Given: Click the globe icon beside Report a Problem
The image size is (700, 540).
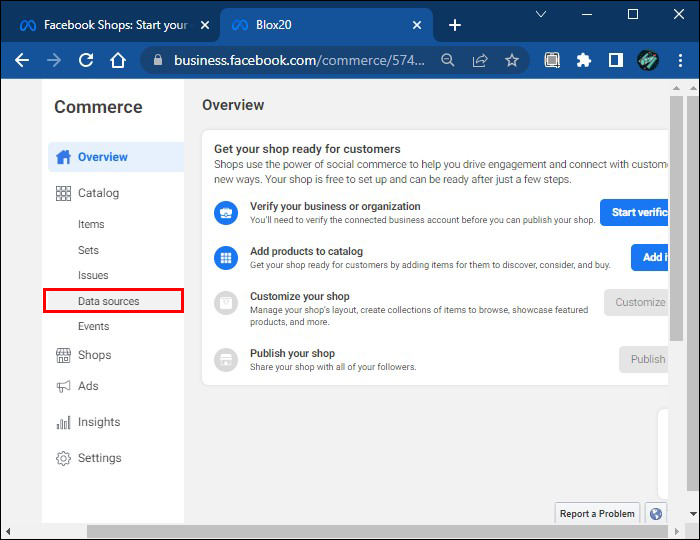Looking at the screenshot, I should click(x=656, y=514).
